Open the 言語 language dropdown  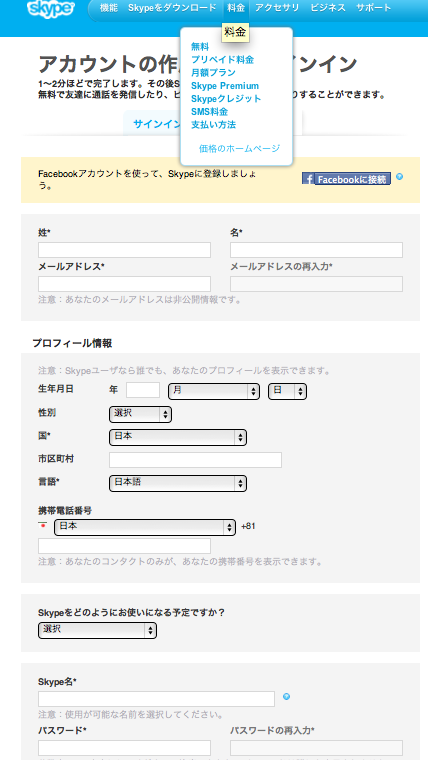pyautogui.click(x=178, y=483)
